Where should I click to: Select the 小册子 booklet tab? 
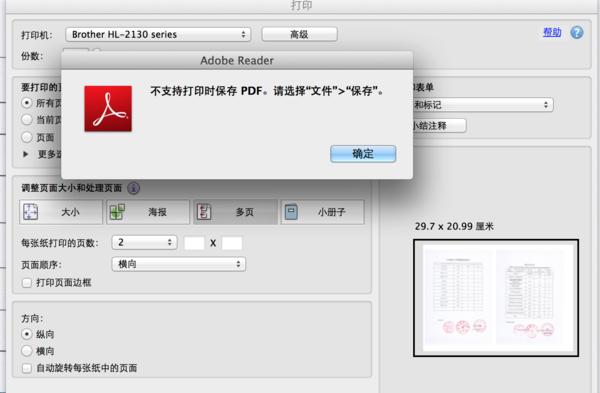(322, 212)
